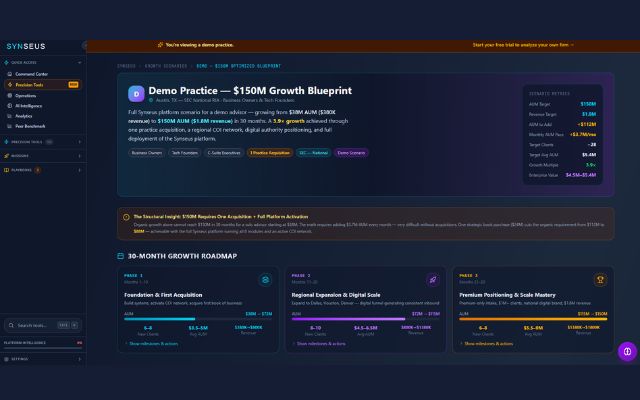Click Regional Expansion & Digital Scale title
Viewport: 640px width, 400px height.
coord(336,295)
